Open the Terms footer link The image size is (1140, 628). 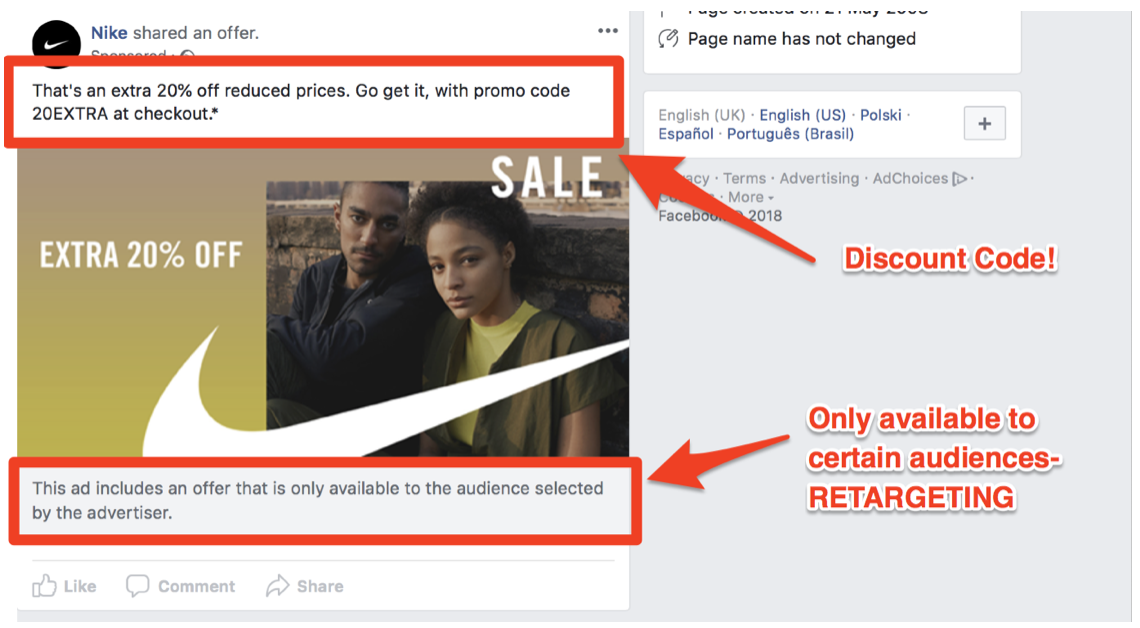[x=744, y=178]
